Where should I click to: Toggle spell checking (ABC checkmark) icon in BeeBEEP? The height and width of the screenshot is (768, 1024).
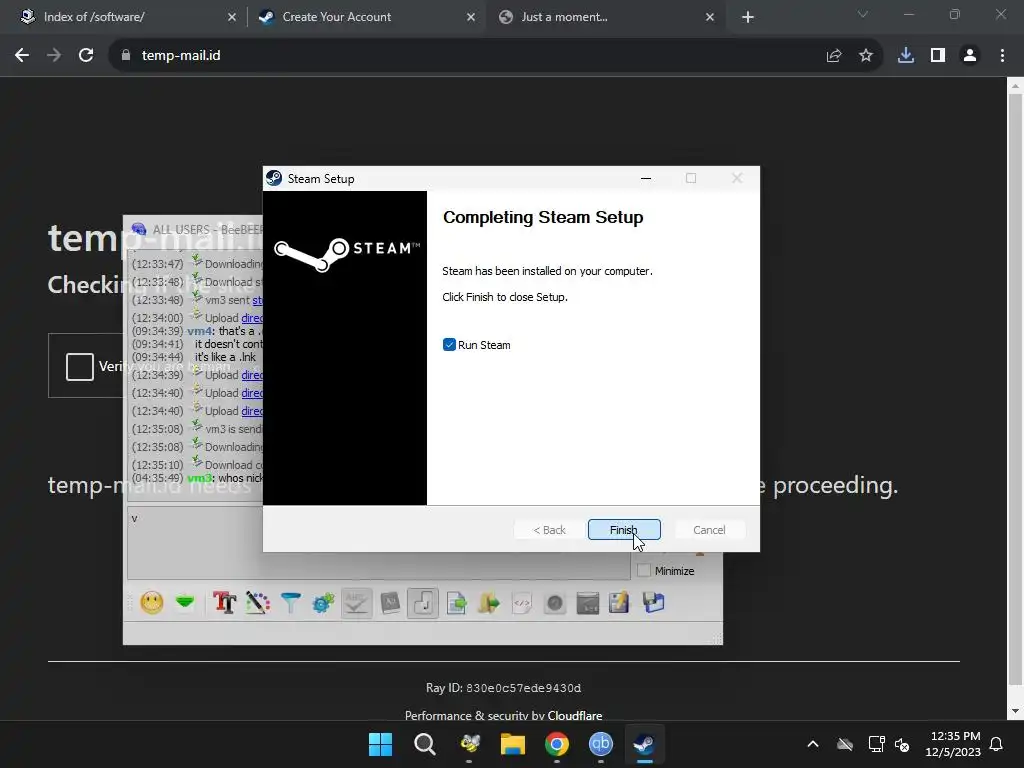(357, 602)
